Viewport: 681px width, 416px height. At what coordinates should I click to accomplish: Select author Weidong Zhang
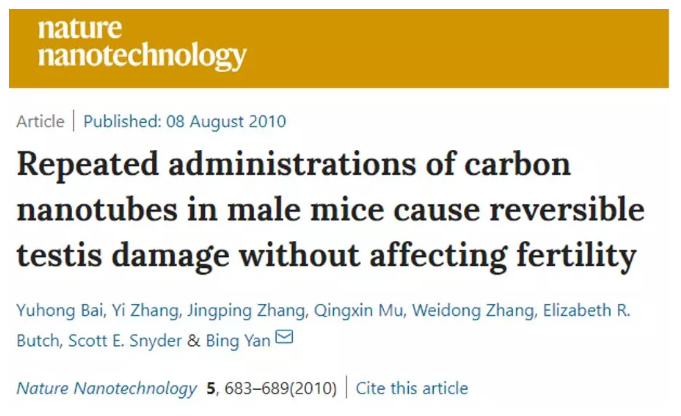[473, 310]
